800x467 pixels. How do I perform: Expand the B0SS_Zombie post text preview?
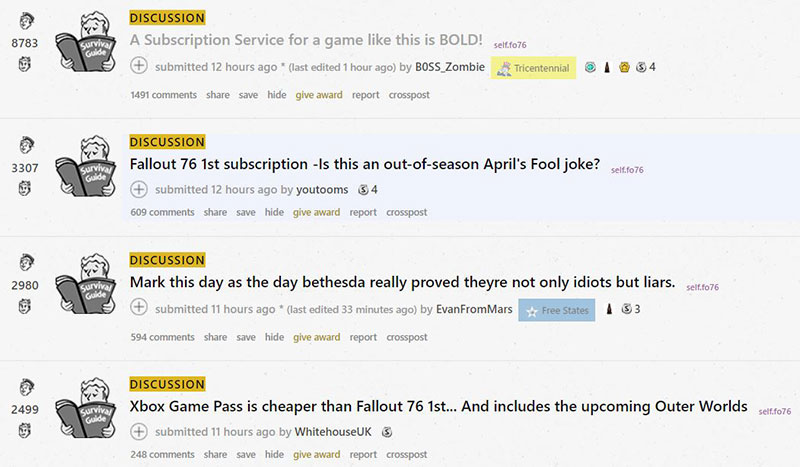click(x=139, y=67)
